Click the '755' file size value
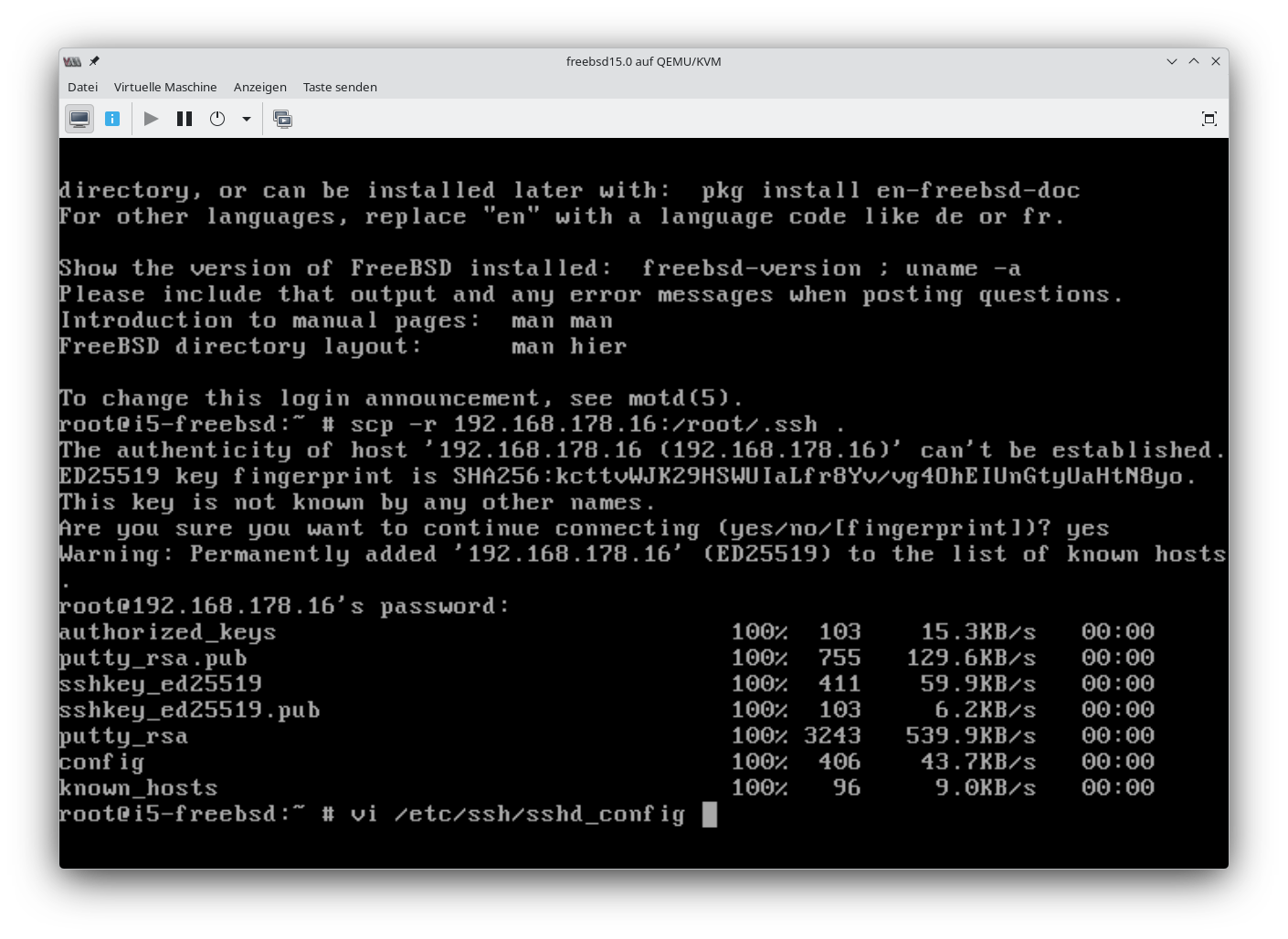 (839, 659)
